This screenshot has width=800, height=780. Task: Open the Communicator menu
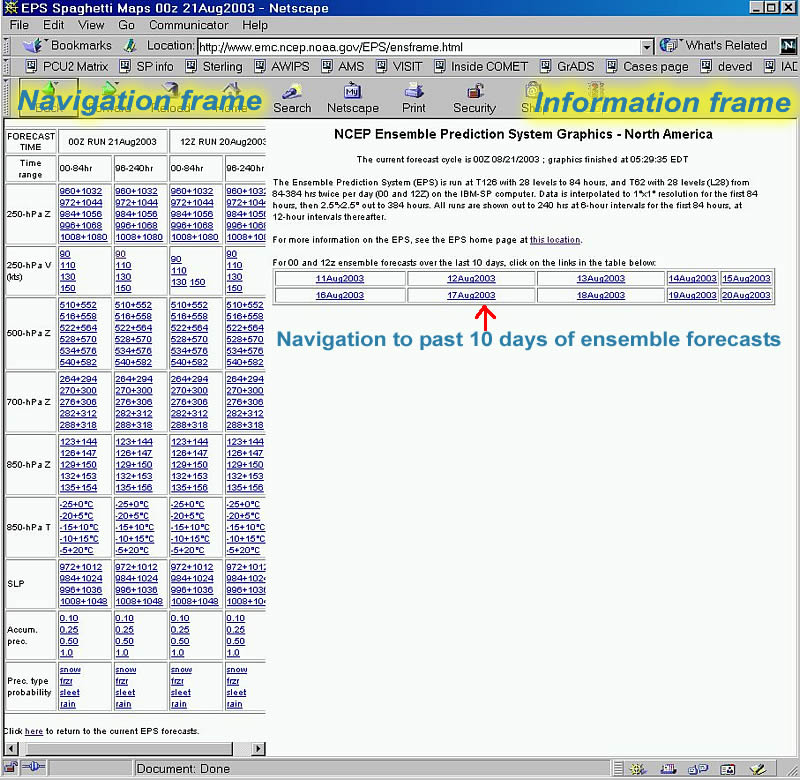click(188, 25)
